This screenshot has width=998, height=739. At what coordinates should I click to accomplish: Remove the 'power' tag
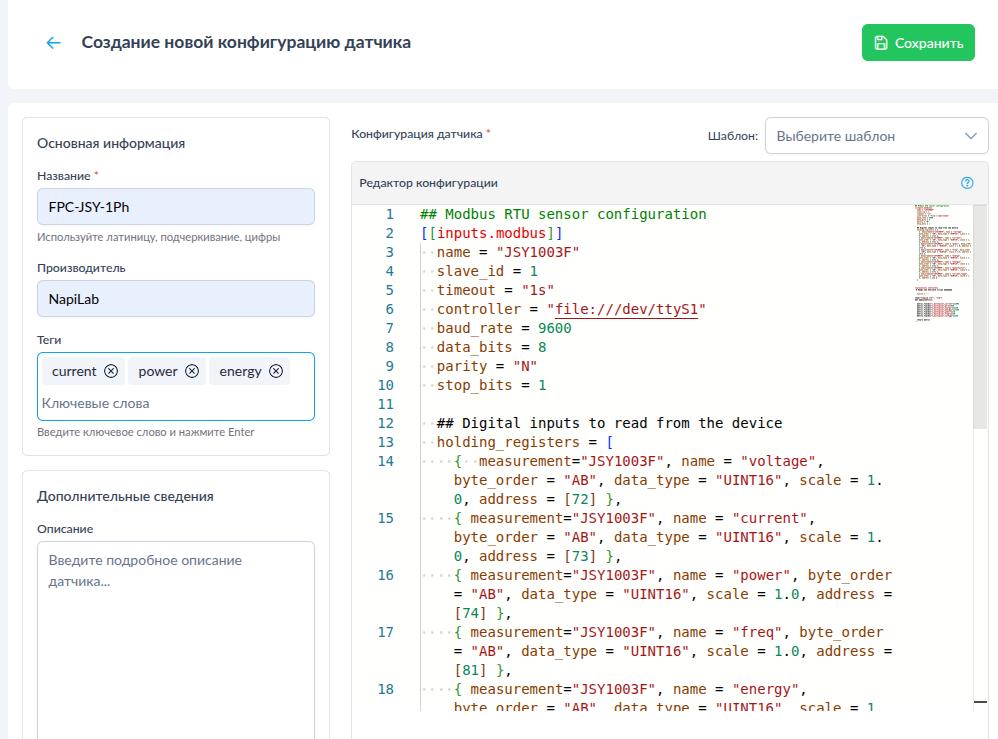point(192,371)
